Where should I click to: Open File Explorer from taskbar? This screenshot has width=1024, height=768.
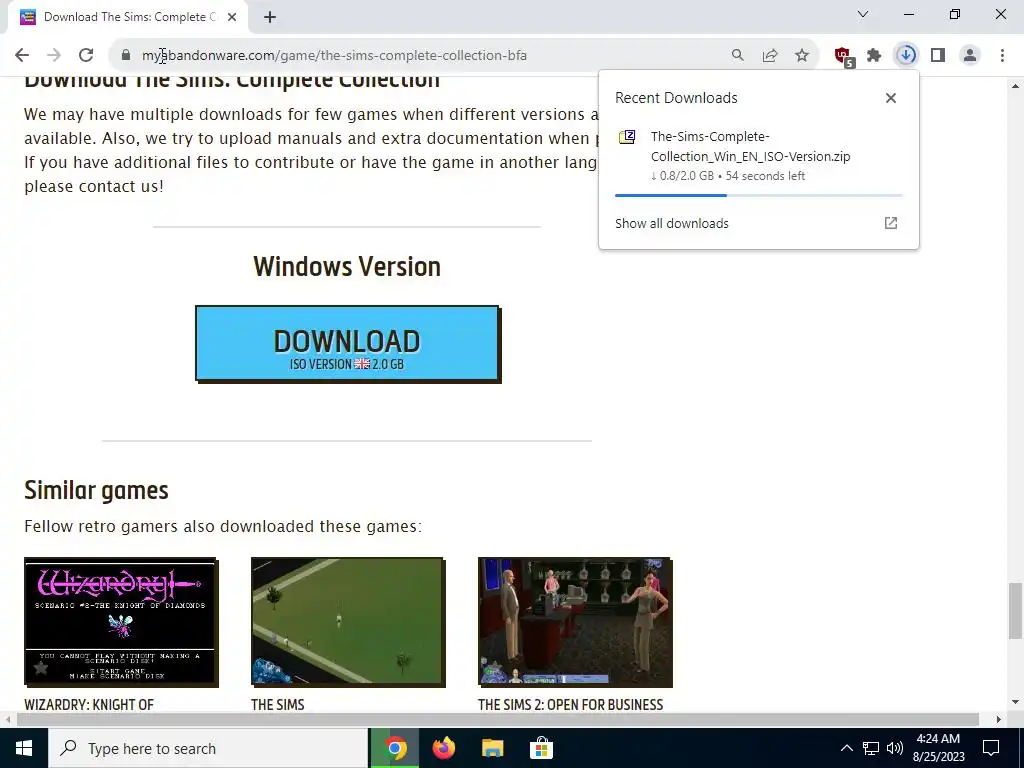pyautogui.click(x=492, y=748)
